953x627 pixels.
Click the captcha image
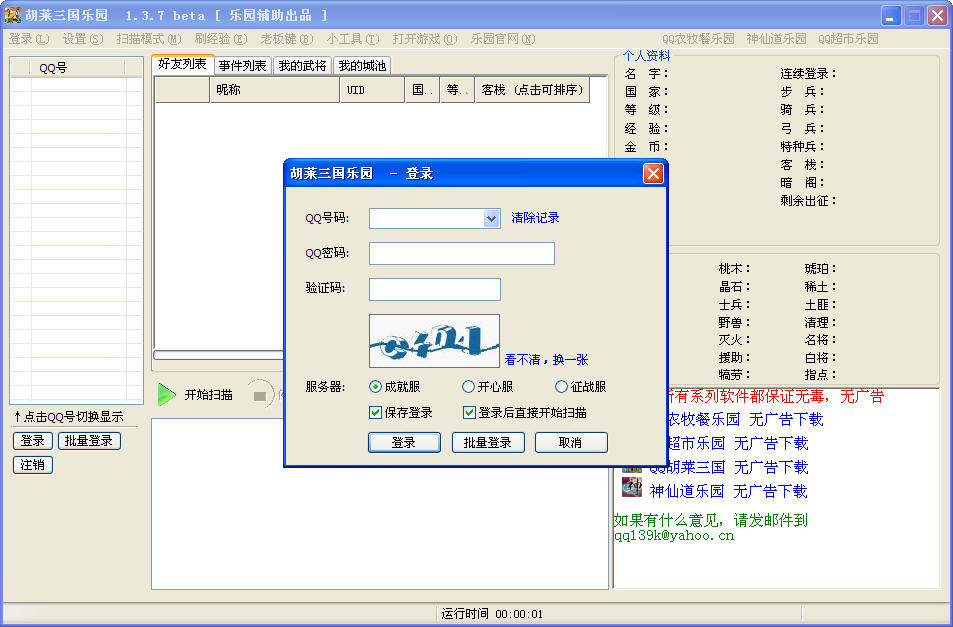pos(435,341)
